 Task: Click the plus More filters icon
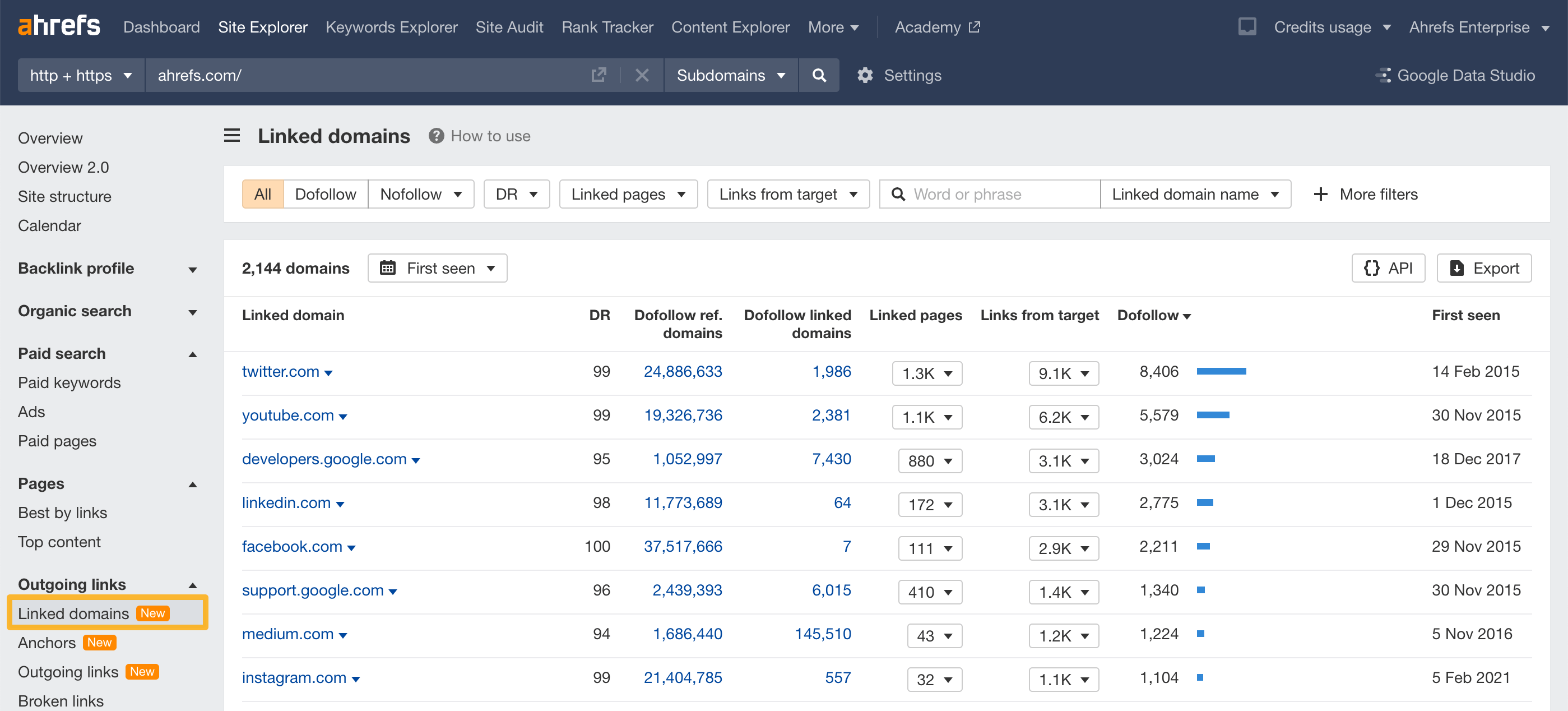[x=1320, y=194]
